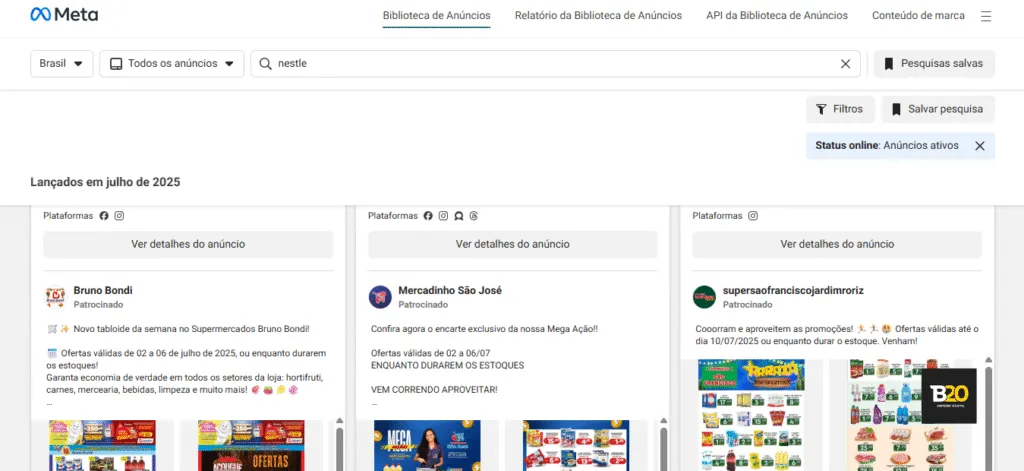This screenshot has height=471, width=1024.
Task: Click the supersaofranciscojardimroriz advertiser name
Action: point(793,291)
